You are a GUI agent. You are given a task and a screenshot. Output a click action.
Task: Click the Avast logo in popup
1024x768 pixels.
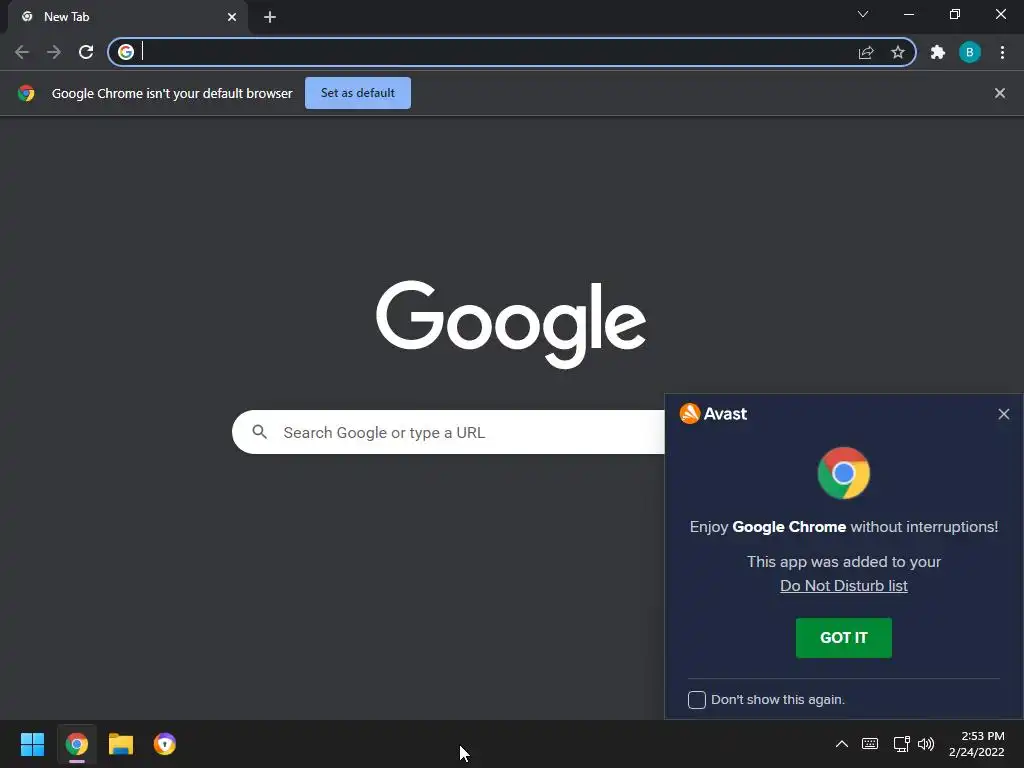713,413
